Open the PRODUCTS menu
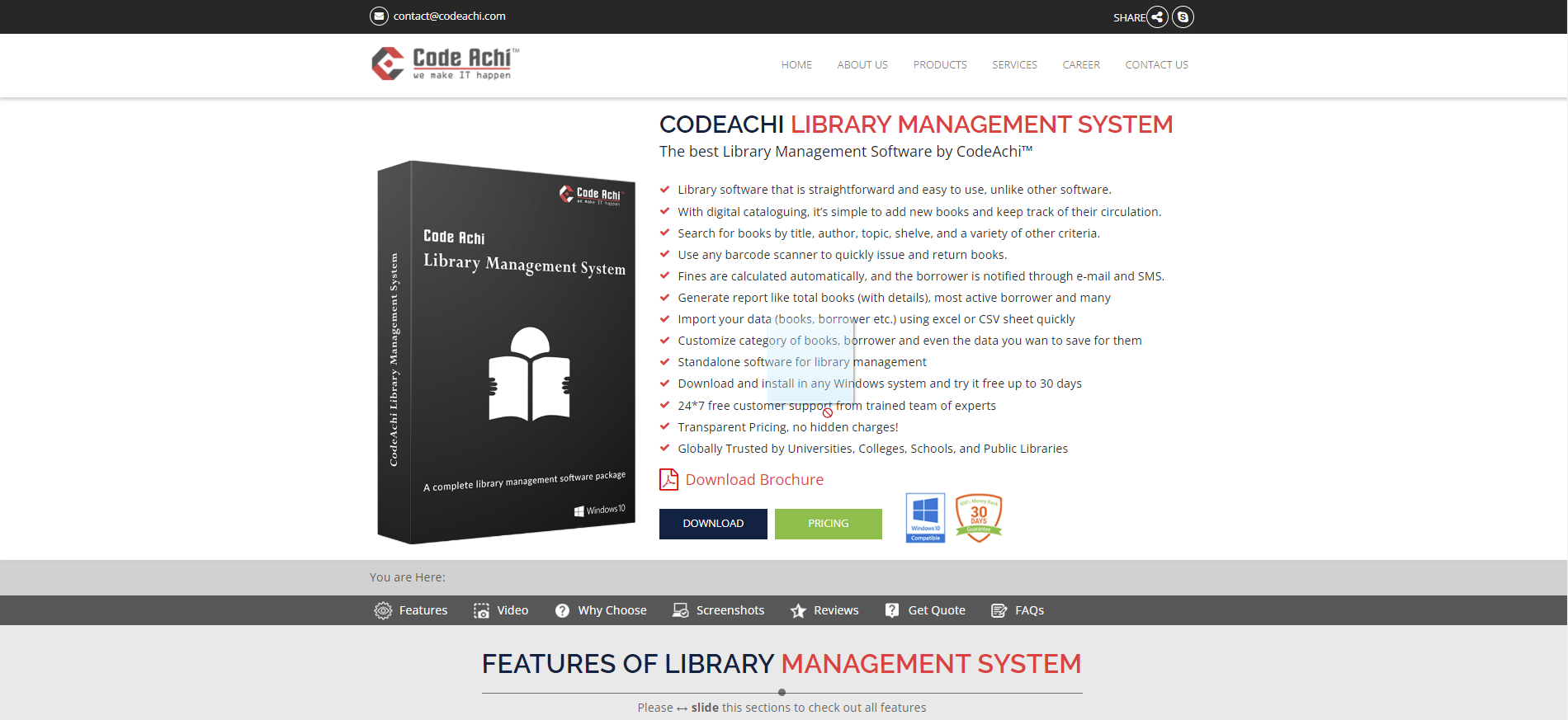 tap(940, 65)
